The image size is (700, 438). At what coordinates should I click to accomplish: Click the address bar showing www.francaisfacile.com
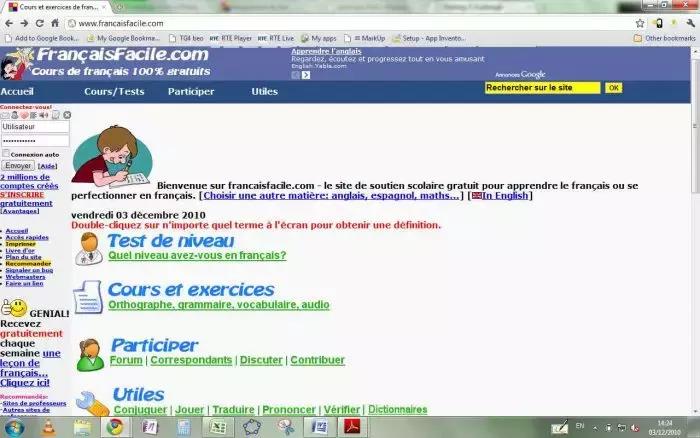point(348,23)
